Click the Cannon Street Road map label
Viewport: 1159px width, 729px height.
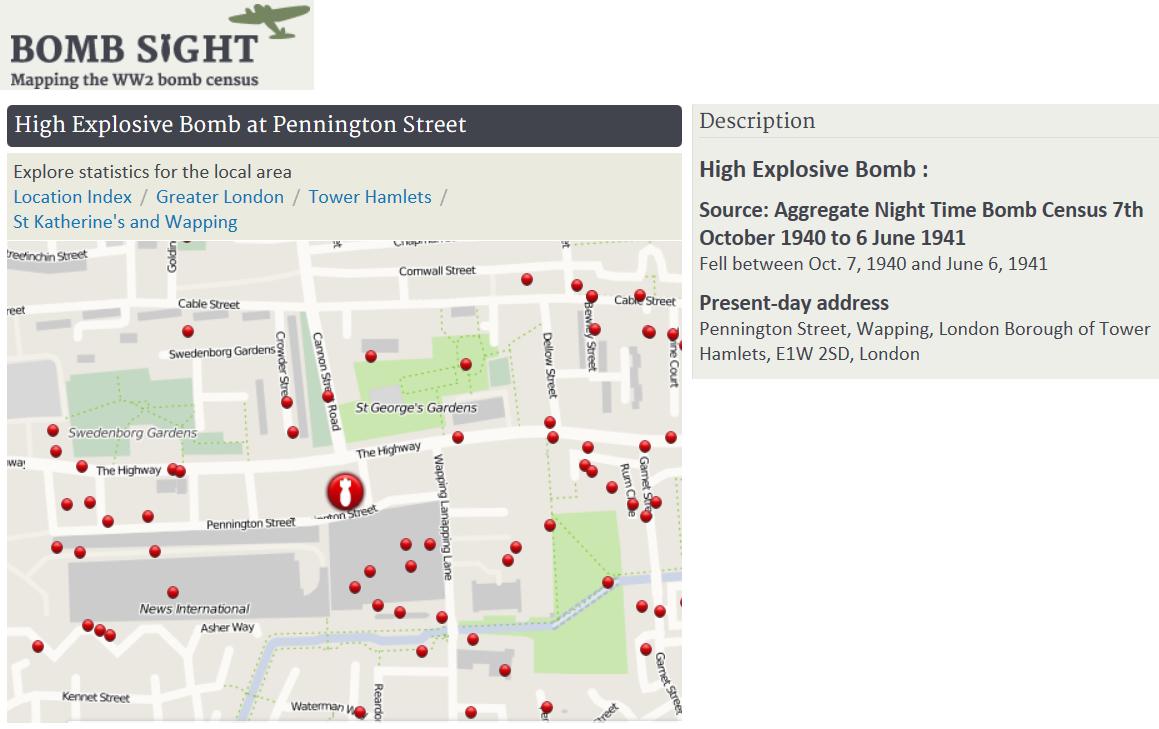tap(326, 381)
